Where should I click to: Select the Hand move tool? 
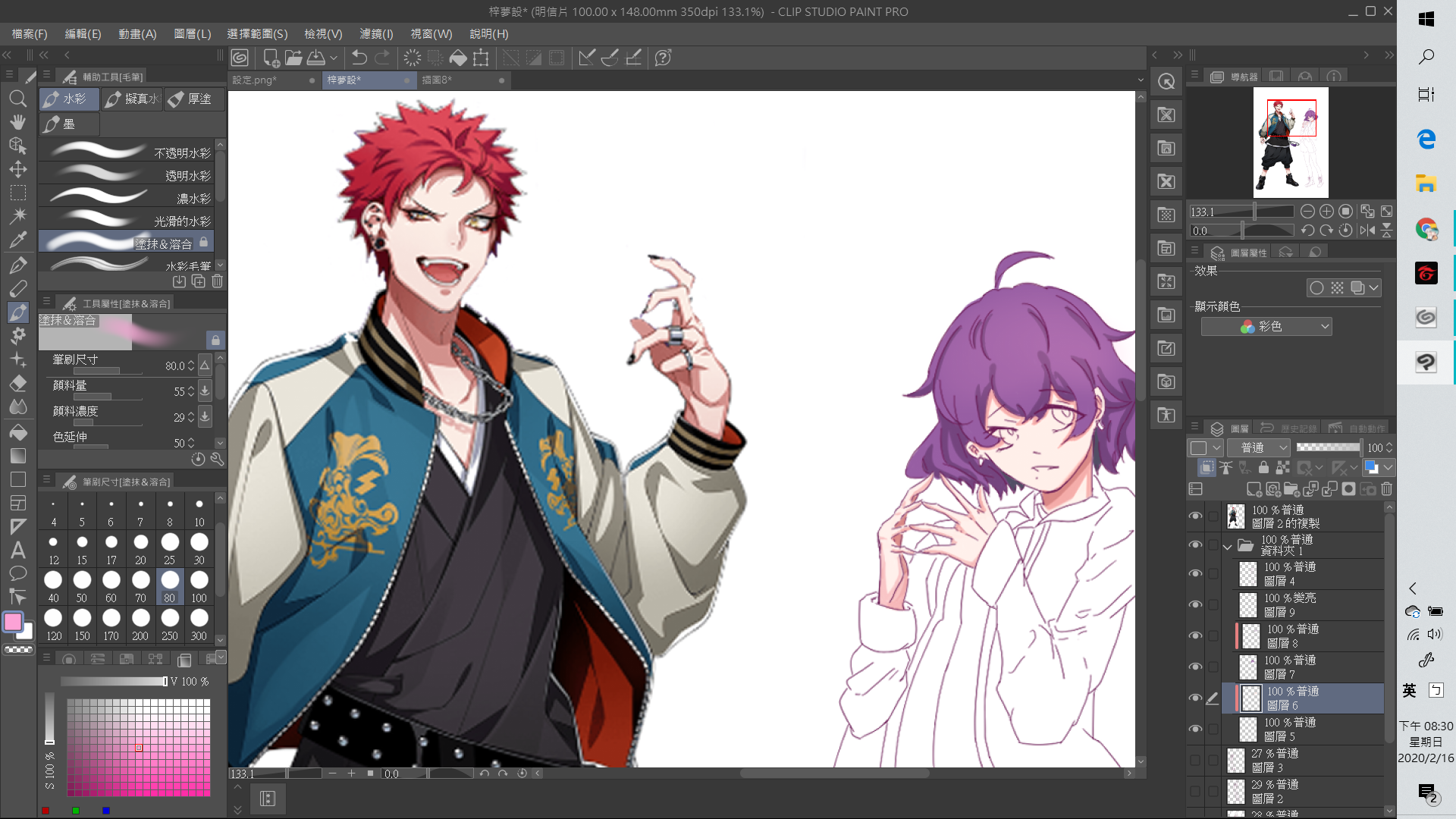(18, 122)
